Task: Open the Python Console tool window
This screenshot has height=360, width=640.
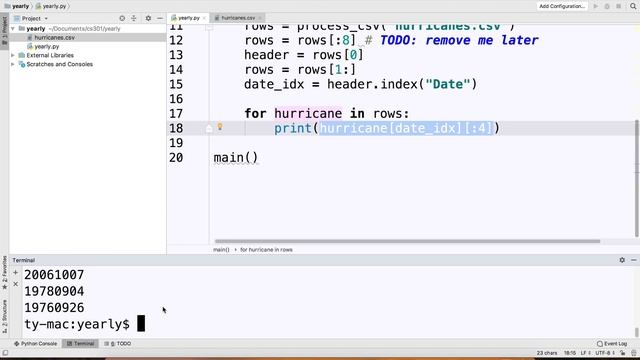Action: 36,344
